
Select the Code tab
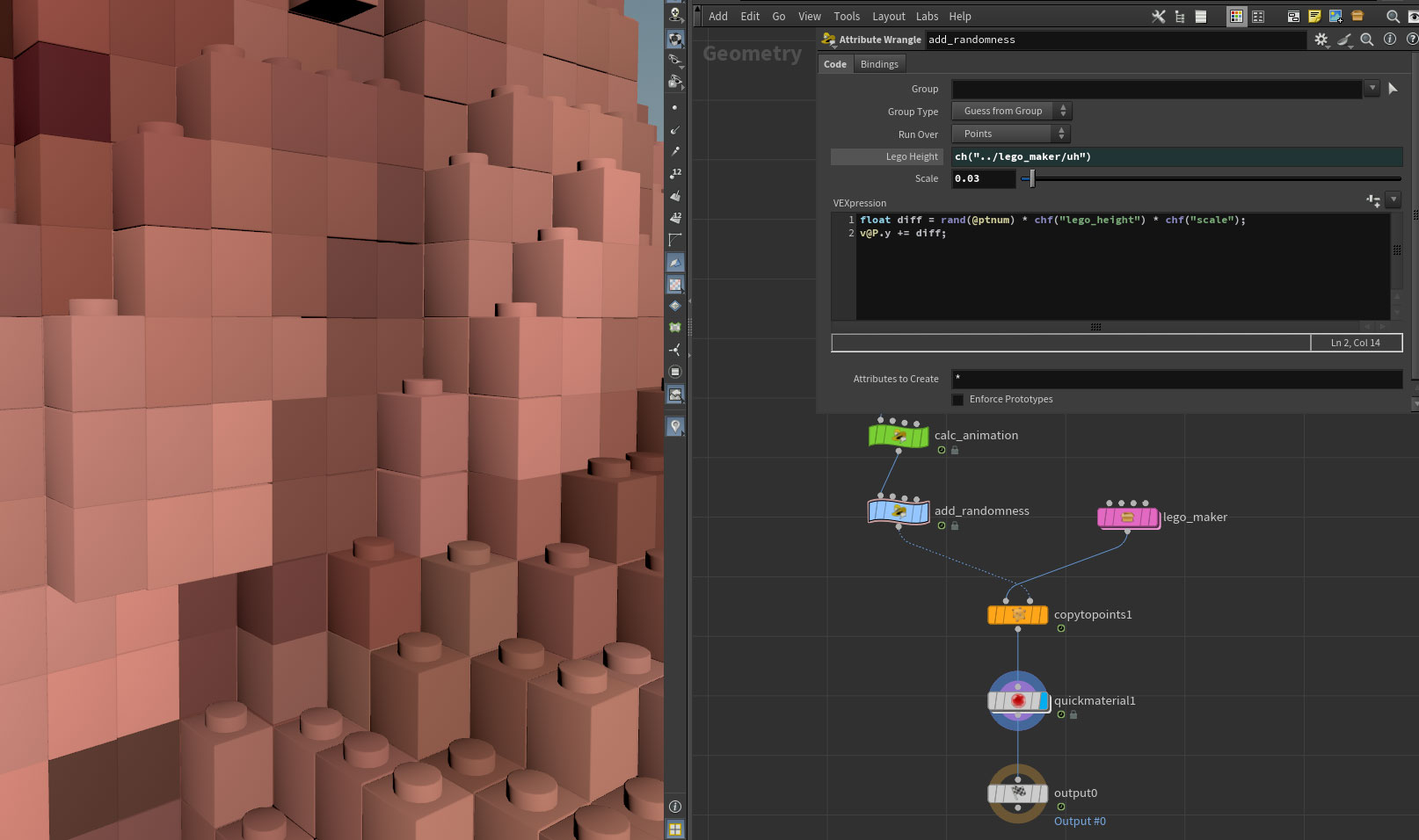835,64
